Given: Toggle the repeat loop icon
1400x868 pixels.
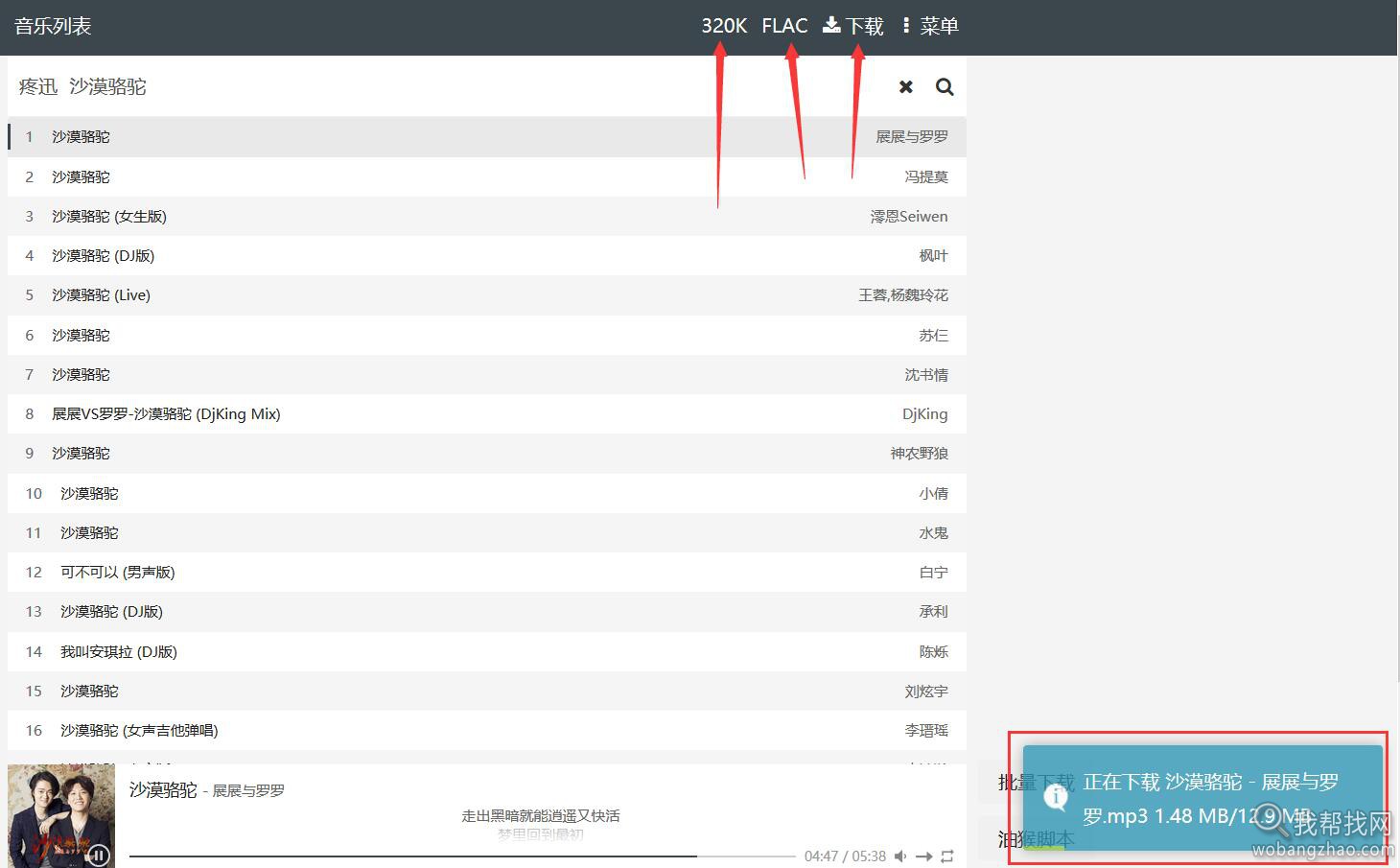Looking at the screenshot, I should (947, 856).
